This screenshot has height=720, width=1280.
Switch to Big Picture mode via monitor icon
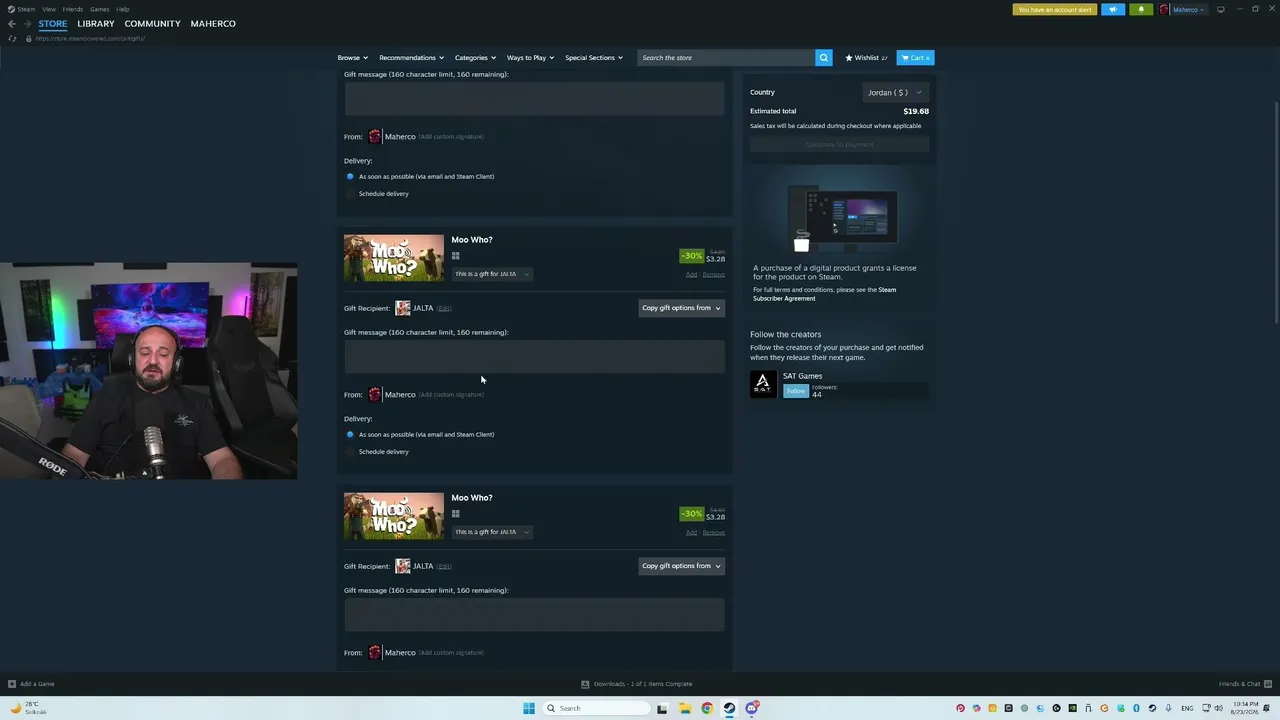(x=1220, y=9)
